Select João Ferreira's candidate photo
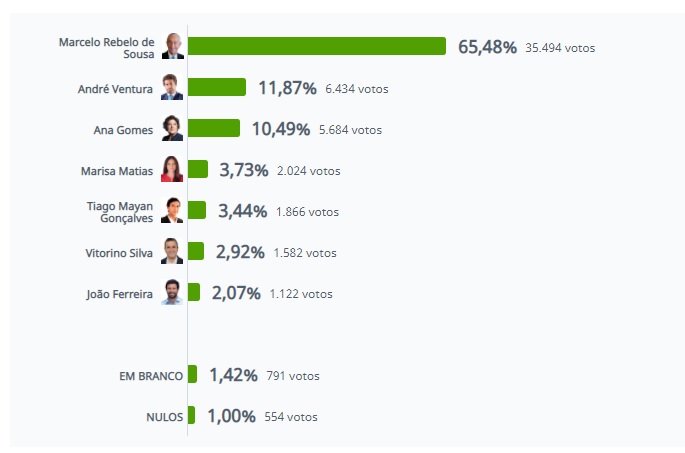Viewport: 685px width, 453px height. click(x=173, y=293)
